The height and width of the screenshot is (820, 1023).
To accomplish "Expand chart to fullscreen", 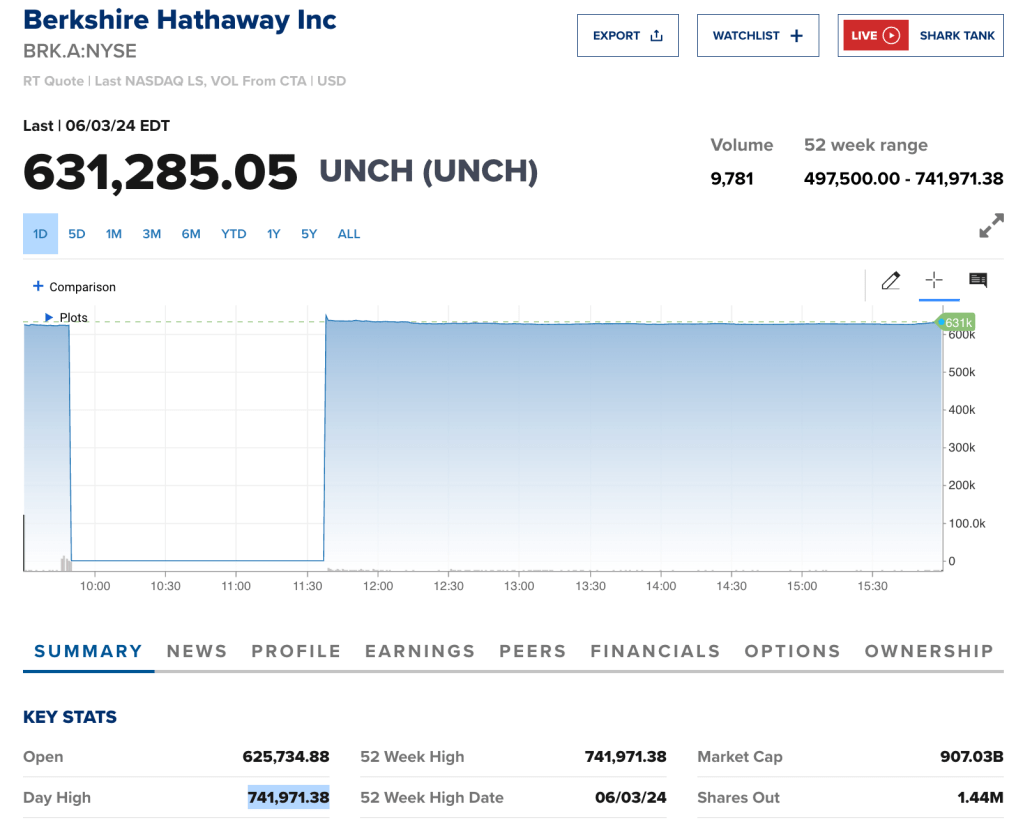I will [x=990, y=226].
